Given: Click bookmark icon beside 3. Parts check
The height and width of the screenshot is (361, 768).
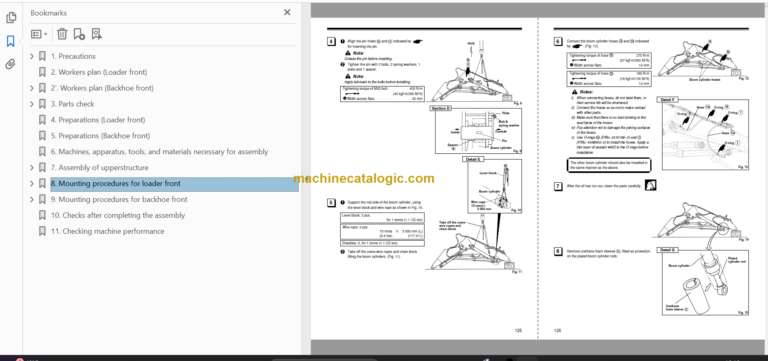Looking at the screenshot, I should point(43,104).
